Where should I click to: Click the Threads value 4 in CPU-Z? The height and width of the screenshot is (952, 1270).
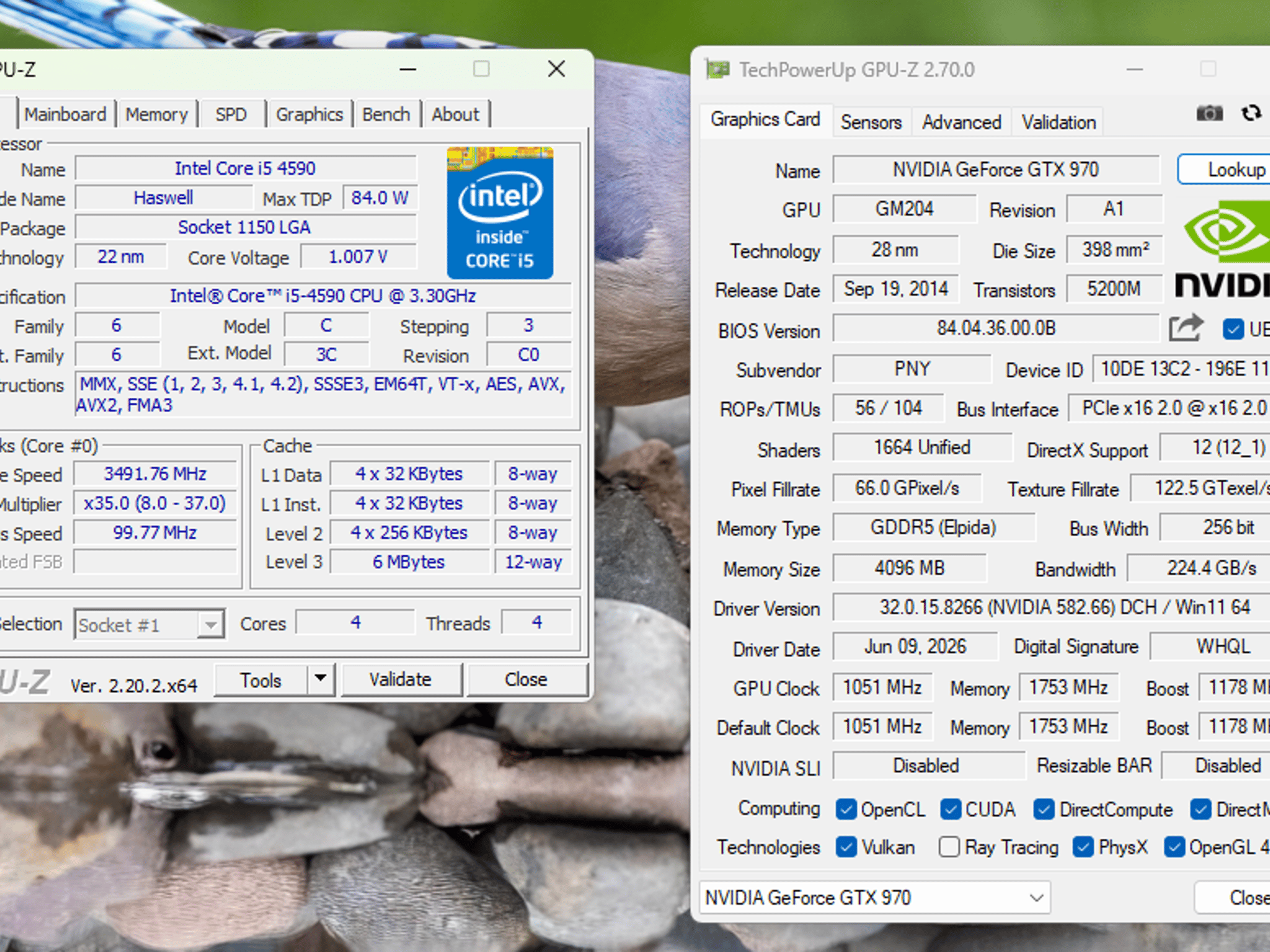click(x=536, y=622)
